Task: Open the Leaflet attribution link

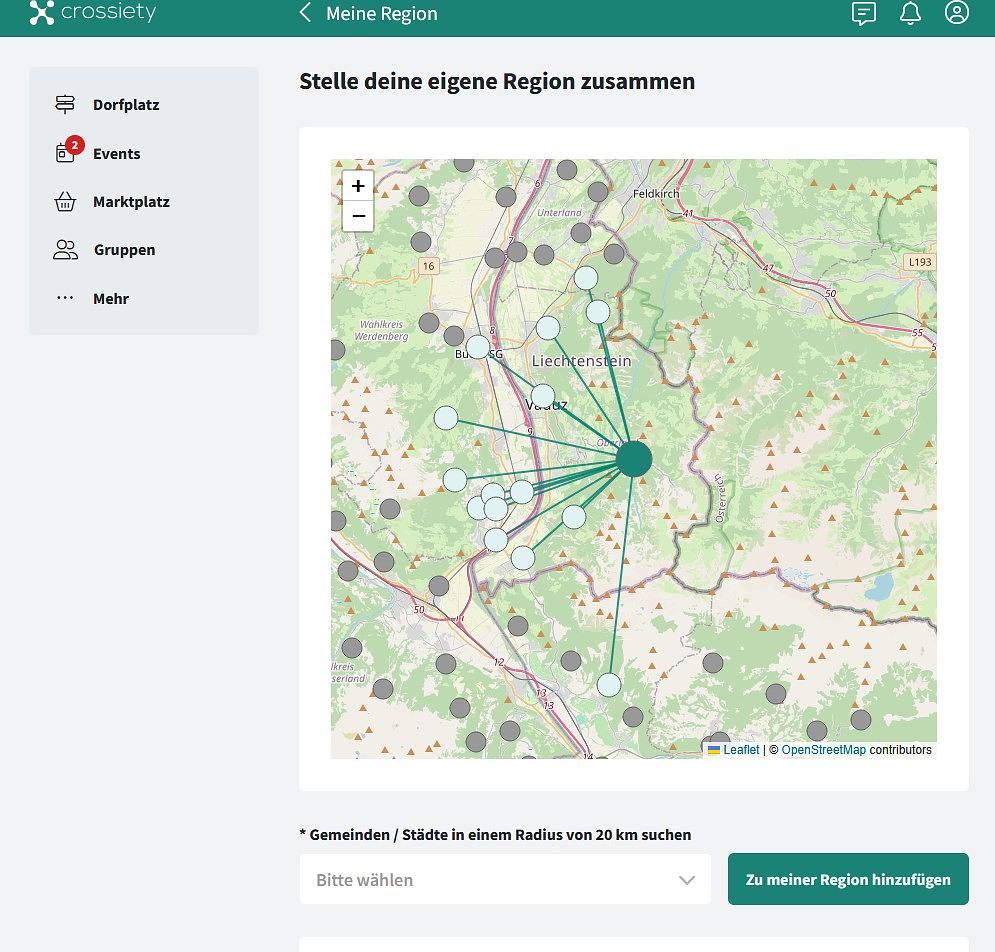Action: tap(741, 750)
